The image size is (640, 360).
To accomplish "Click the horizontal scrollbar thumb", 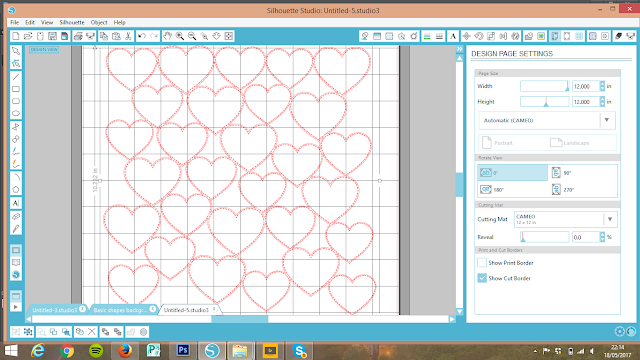I will [239, 319].
